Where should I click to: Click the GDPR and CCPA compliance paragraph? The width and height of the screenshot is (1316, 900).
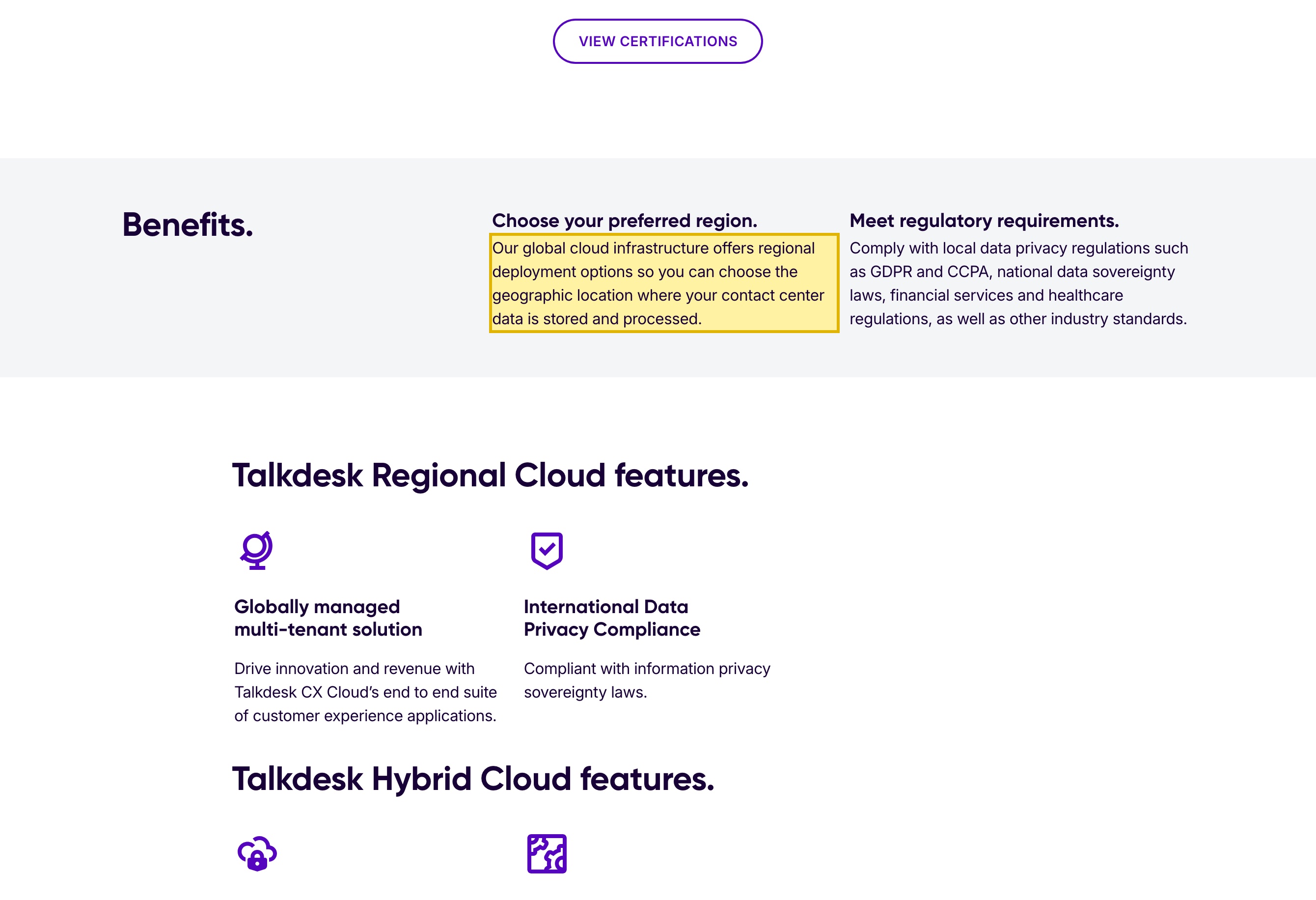tap(1019, 283)
